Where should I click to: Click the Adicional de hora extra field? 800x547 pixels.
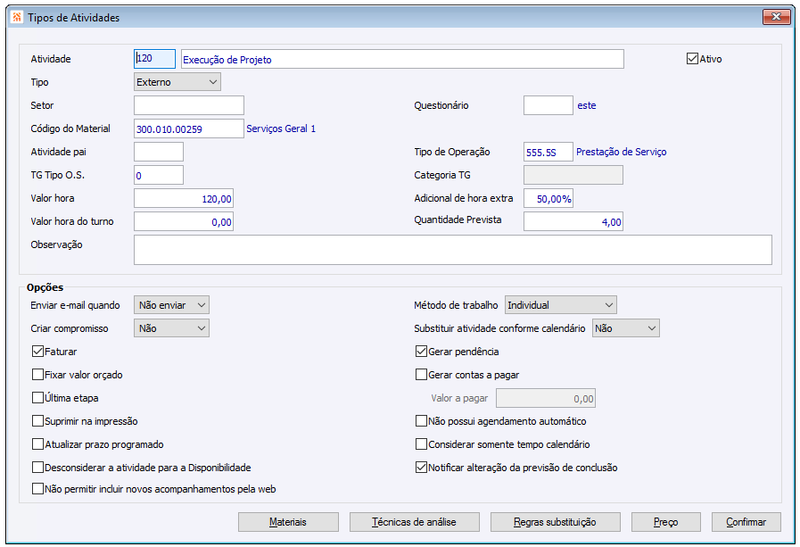click(548, 198)
